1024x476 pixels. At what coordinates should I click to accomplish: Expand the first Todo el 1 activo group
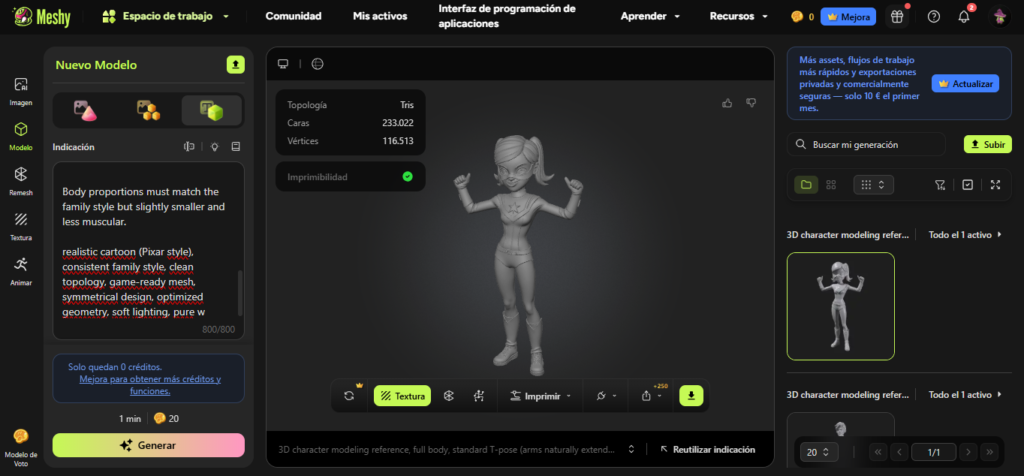(x=965, y=234)
